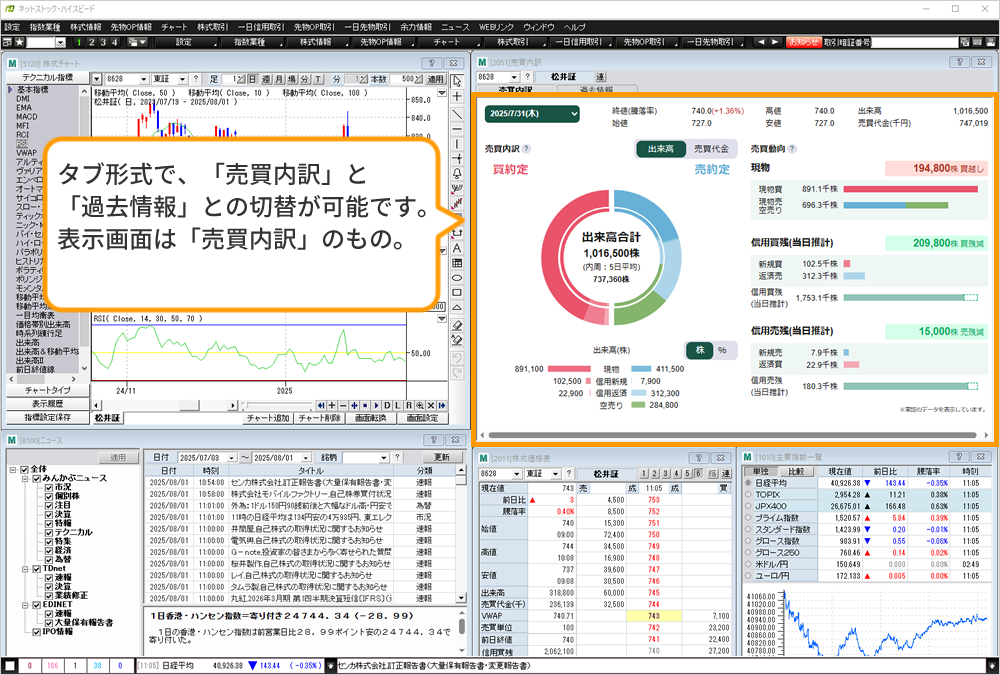Toggle the 市況 news checkbox
Viewport: 1000px width, 675px height.
(x=49, y=487)
